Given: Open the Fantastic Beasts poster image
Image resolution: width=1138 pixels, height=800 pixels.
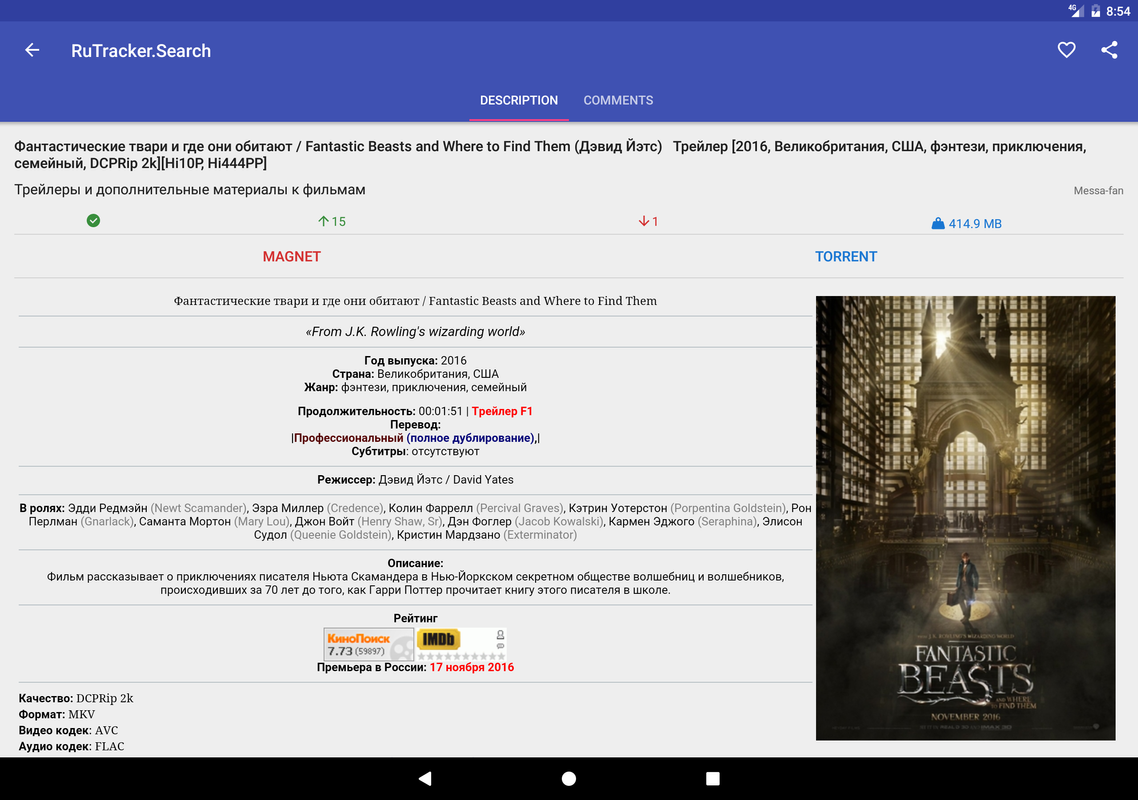Looking at the screenshot, I should click(965, 518).
